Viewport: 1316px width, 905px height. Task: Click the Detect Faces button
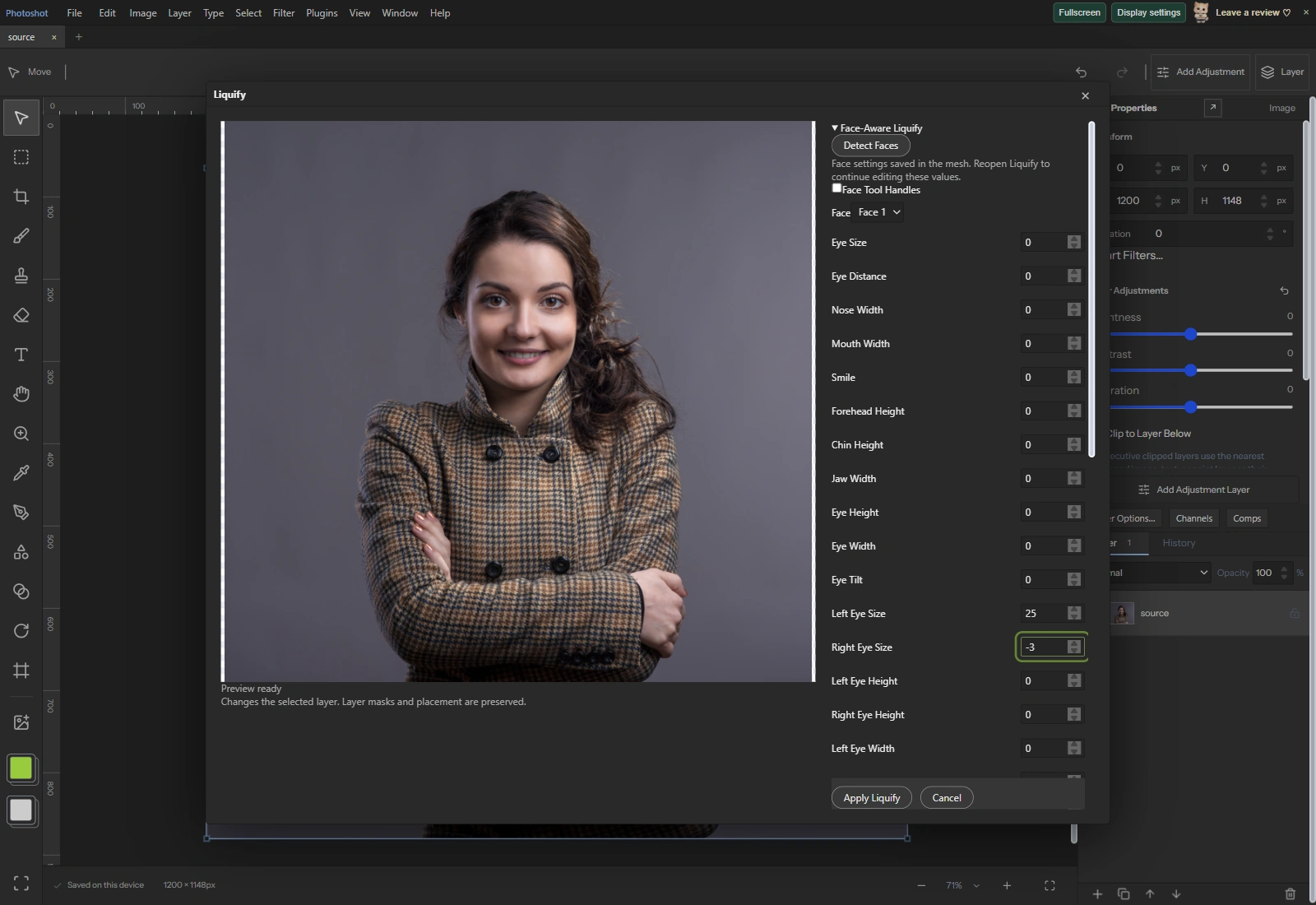coord(870,146)
